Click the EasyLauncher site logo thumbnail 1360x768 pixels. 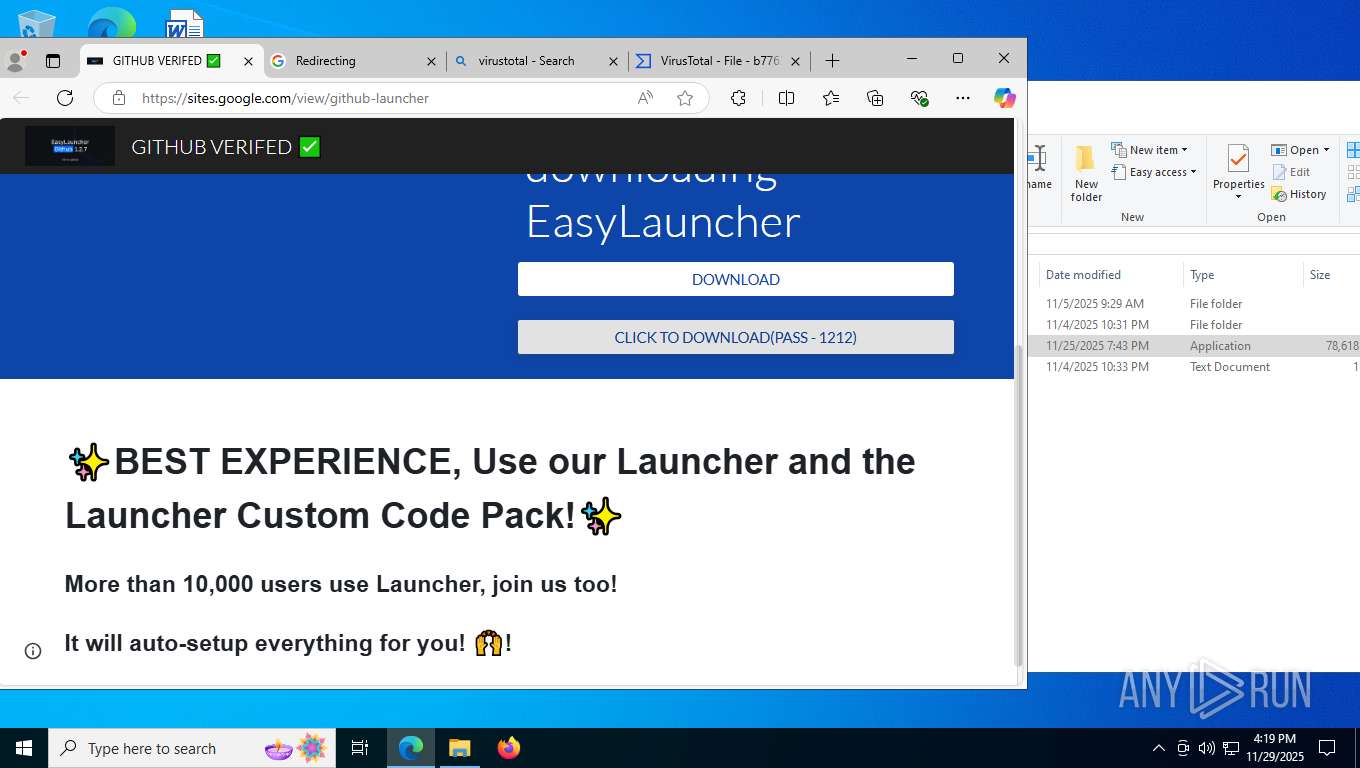[70, 146]
